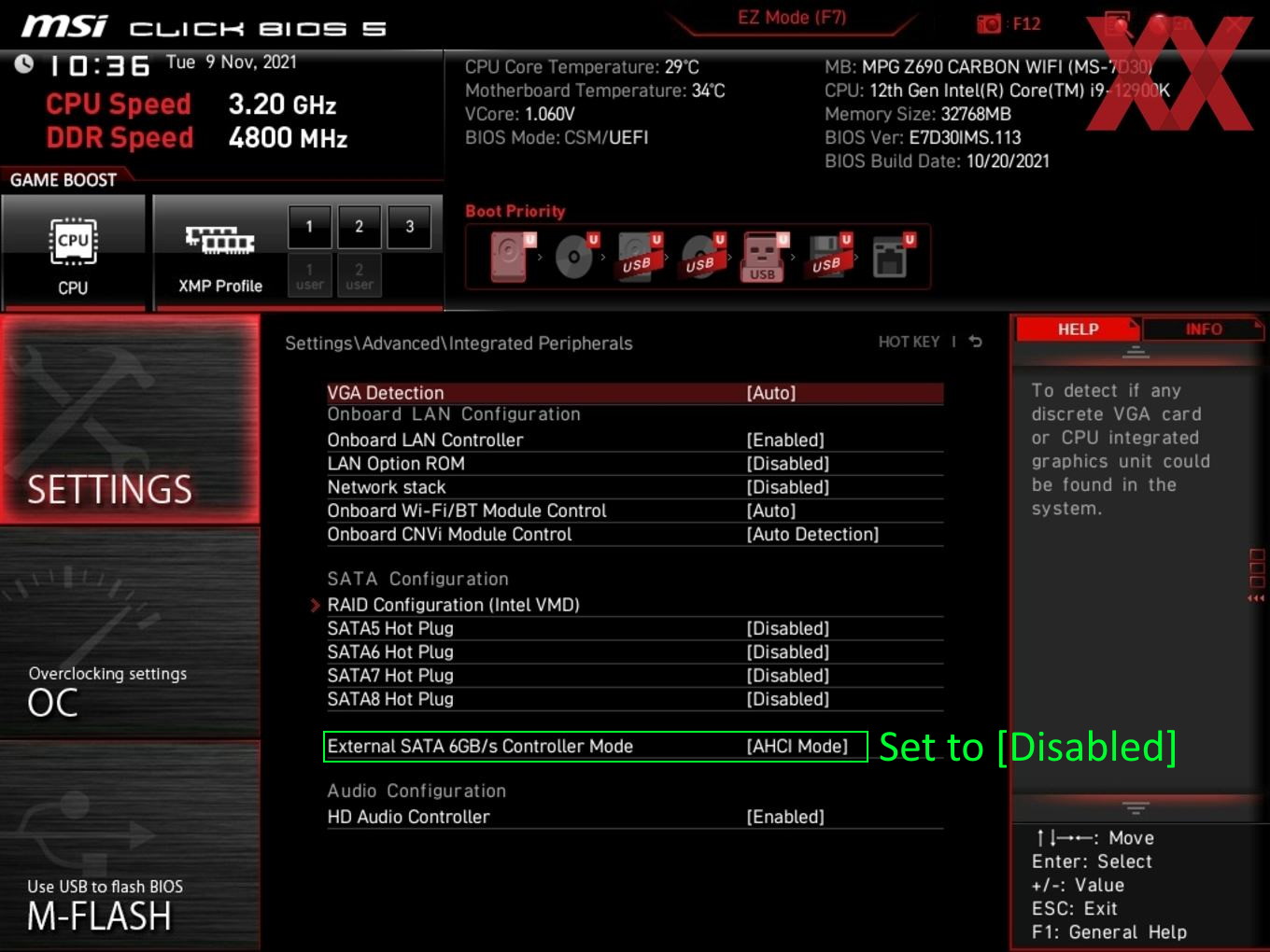Viewport: 1270px width, 952px height.
Task: Select the LAN Option ROM label
Action: tap(396, 464)
